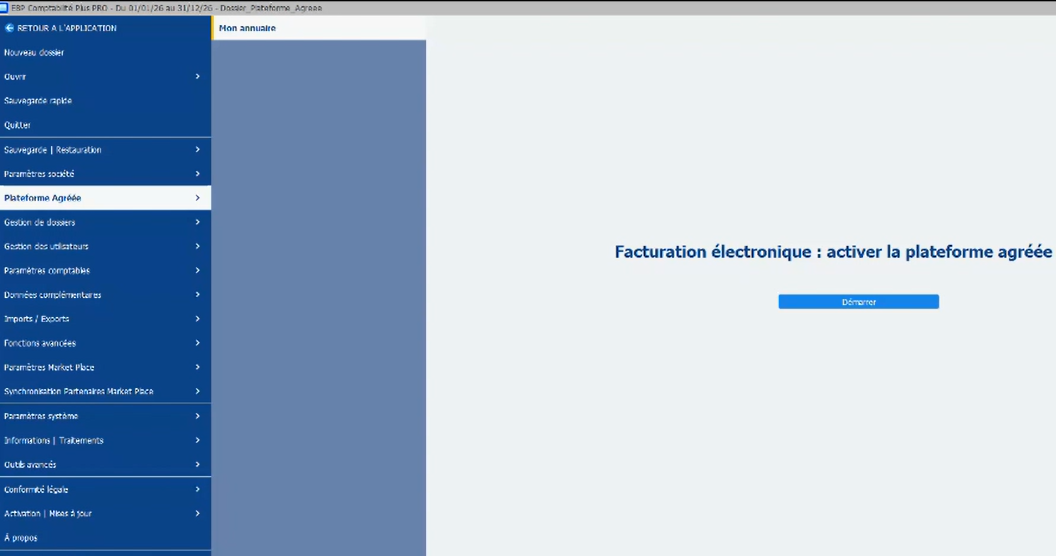Select Sauvegarde rapide

(x=105, y=101)
